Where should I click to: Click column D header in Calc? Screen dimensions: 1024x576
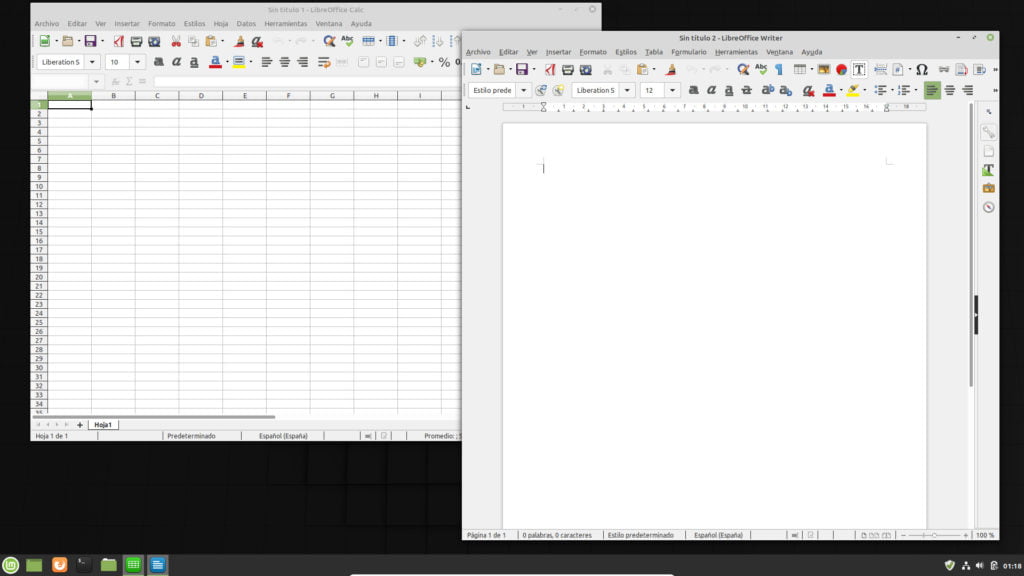[x=200, y=95]
